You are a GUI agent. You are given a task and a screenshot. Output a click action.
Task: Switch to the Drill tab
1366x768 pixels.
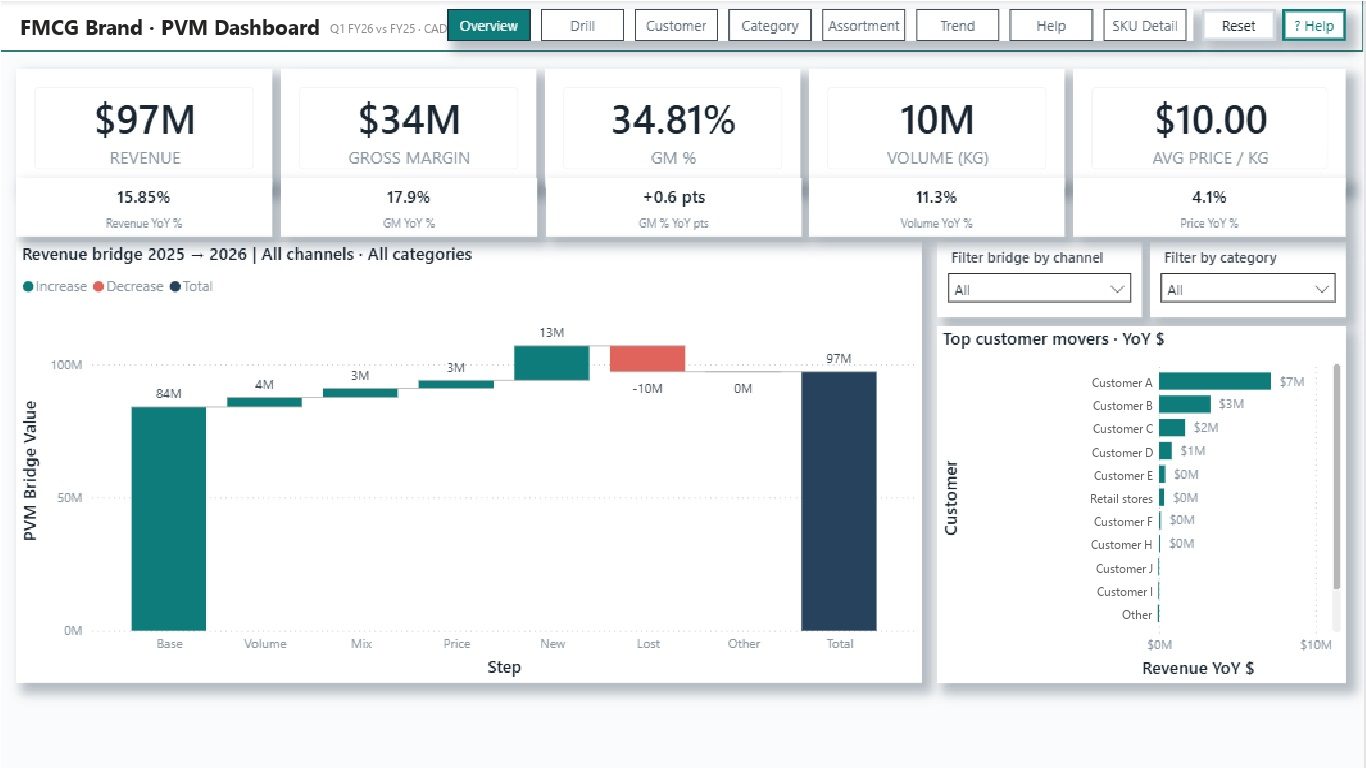[582, 26]
